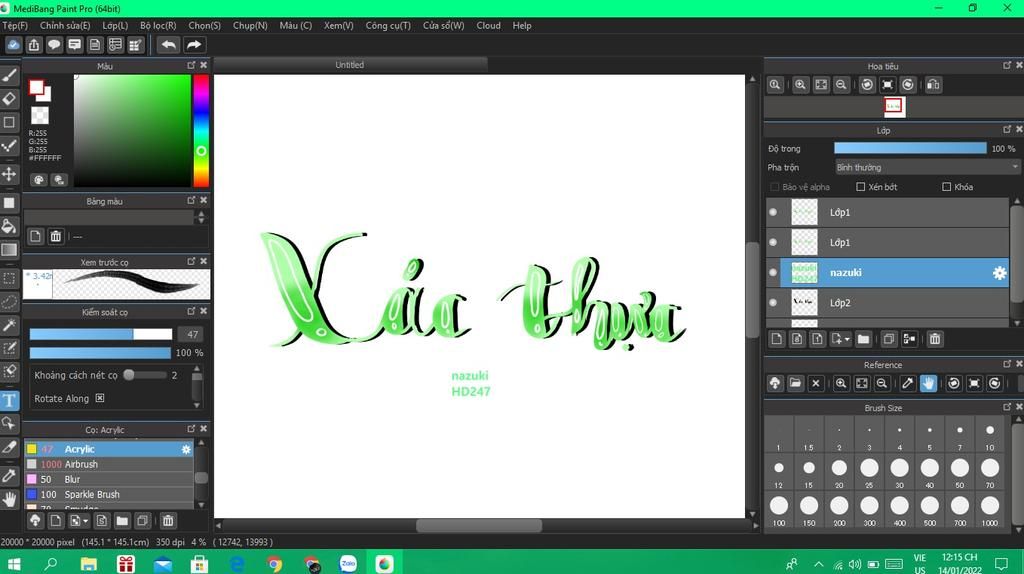Toggle the Xén bớt clipping checkbox
1024x574 pixels.
click(861, 187)
